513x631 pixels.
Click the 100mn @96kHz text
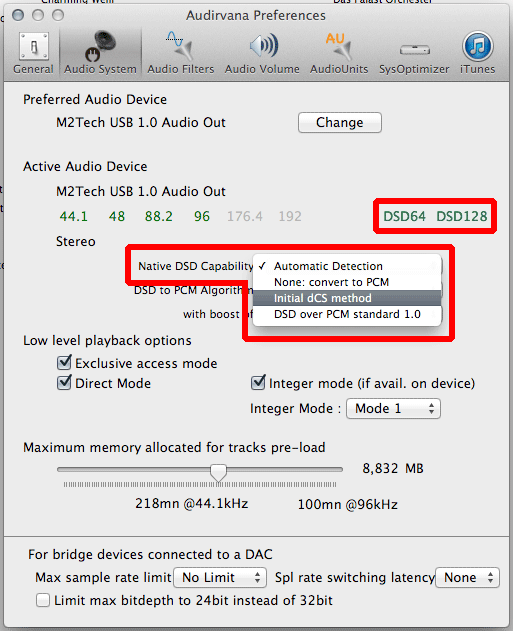[x=348, y=504]
